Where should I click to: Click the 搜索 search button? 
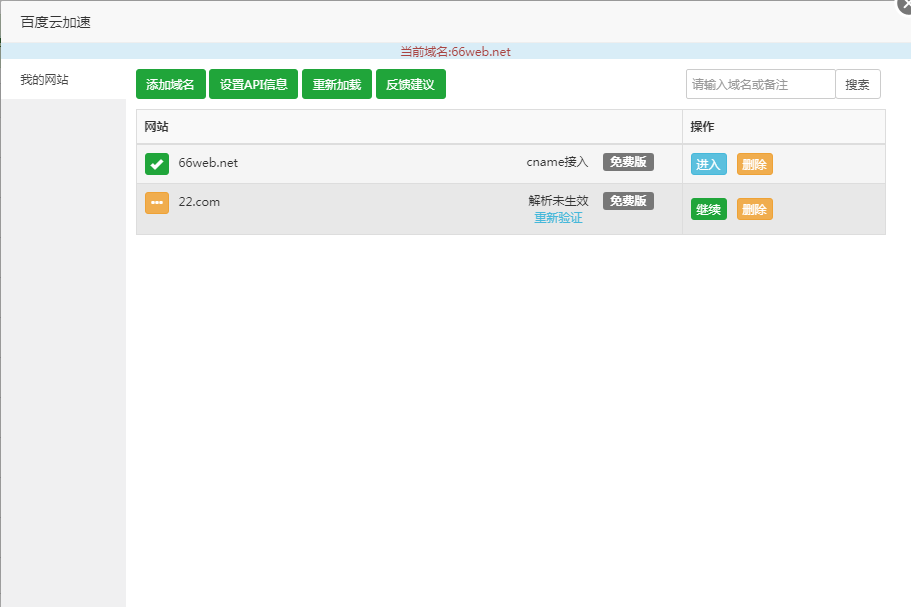tap(858, 84)
